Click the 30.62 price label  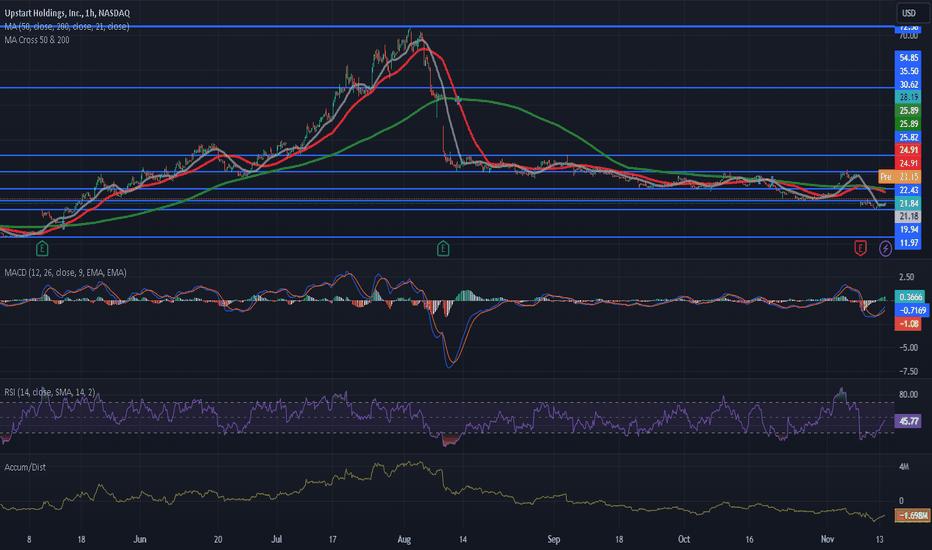[x=908, y=84]
